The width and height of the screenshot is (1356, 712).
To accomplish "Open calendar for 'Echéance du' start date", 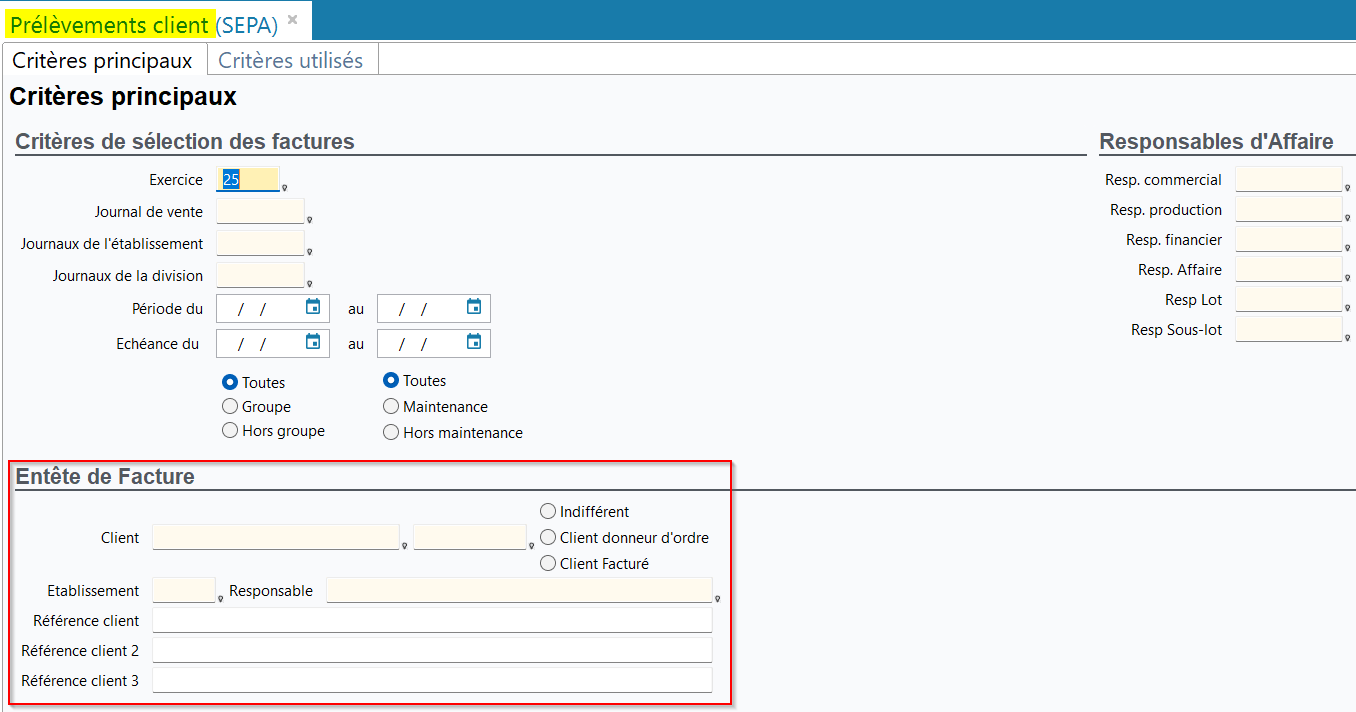I will pyautogui.click(x=313, y=343).
